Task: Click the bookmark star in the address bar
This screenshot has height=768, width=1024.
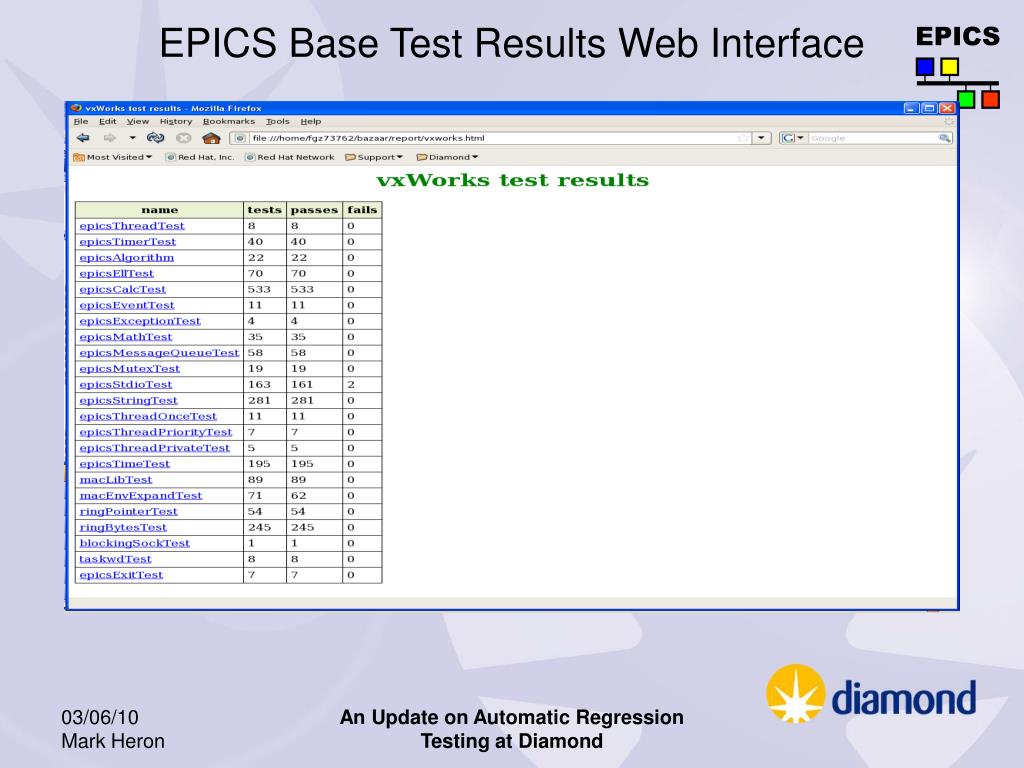Action: tap(743, 138)
